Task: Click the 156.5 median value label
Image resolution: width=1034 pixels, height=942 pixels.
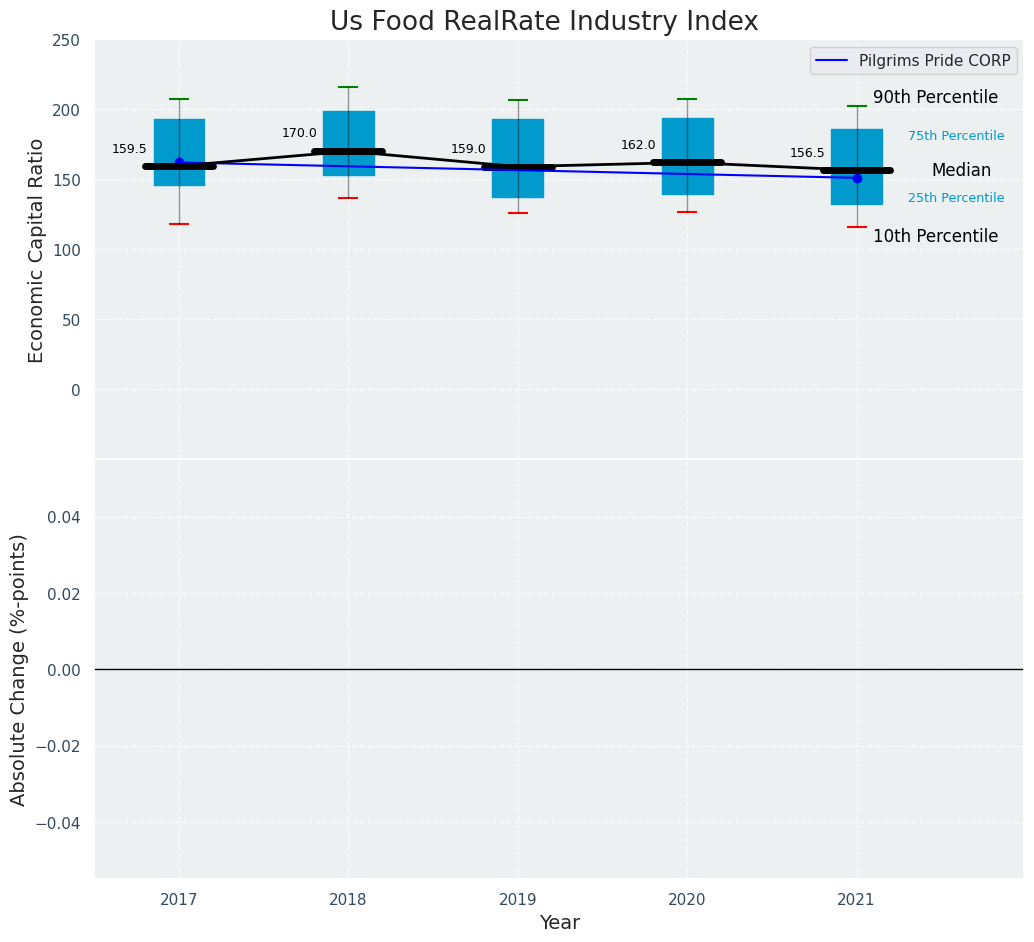Action: [x=807, y=153]
